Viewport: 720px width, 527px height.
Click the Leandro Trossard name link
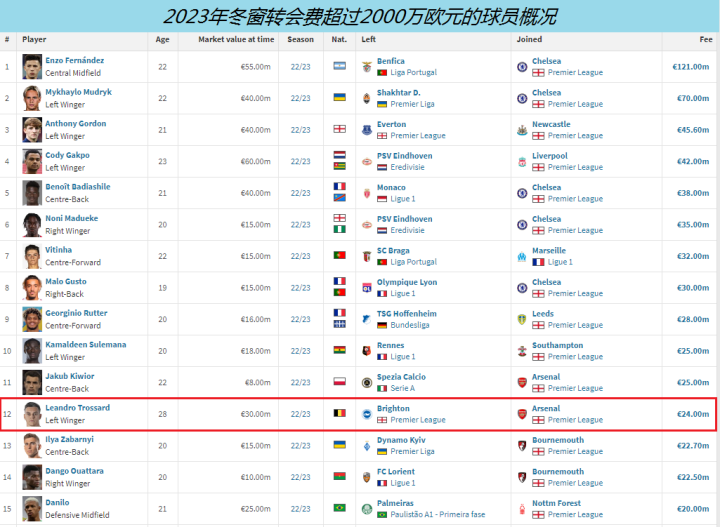[77, 408]
